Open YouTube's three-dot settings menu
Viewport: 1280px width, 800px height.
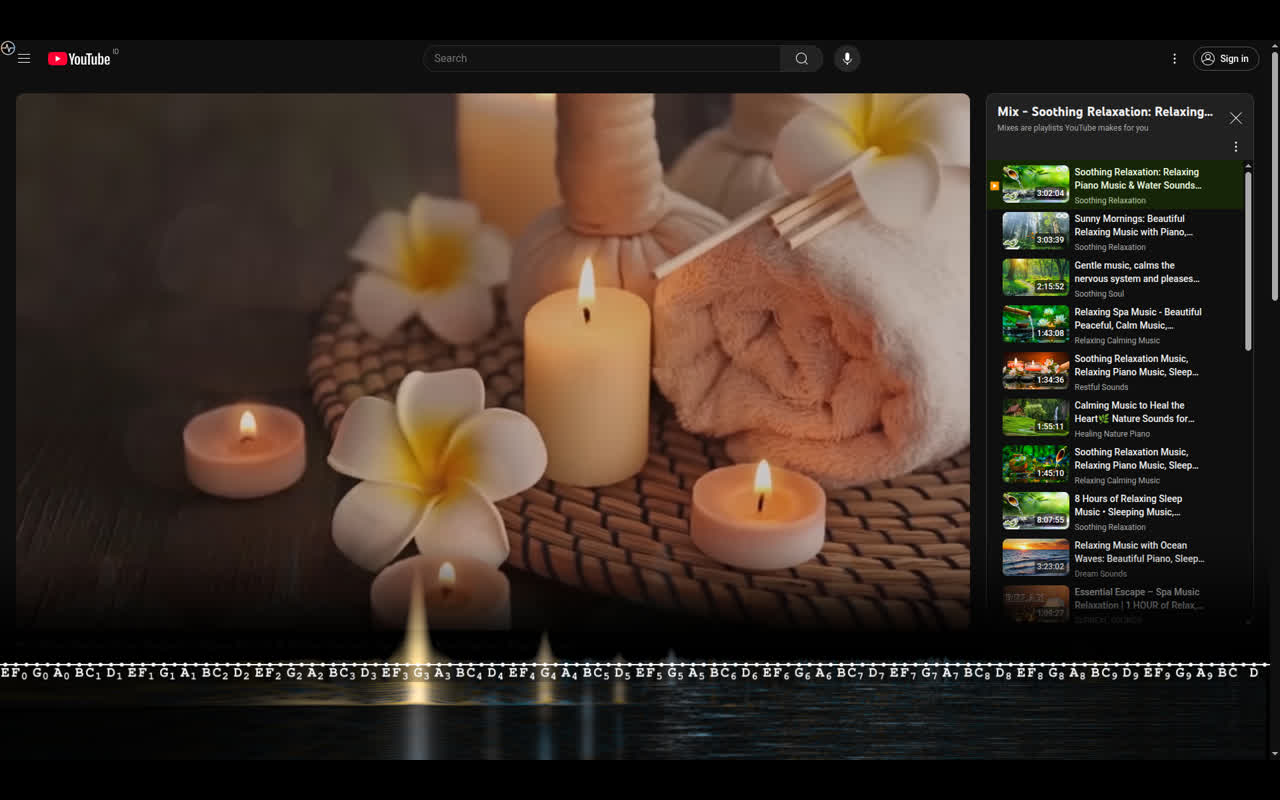coord(1174,58)
